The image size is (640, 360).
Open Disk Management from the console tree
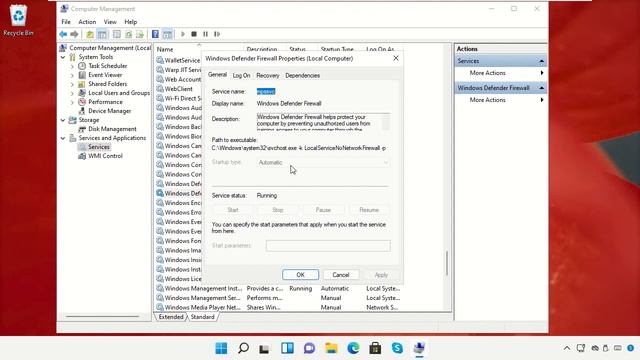(112, 129)
